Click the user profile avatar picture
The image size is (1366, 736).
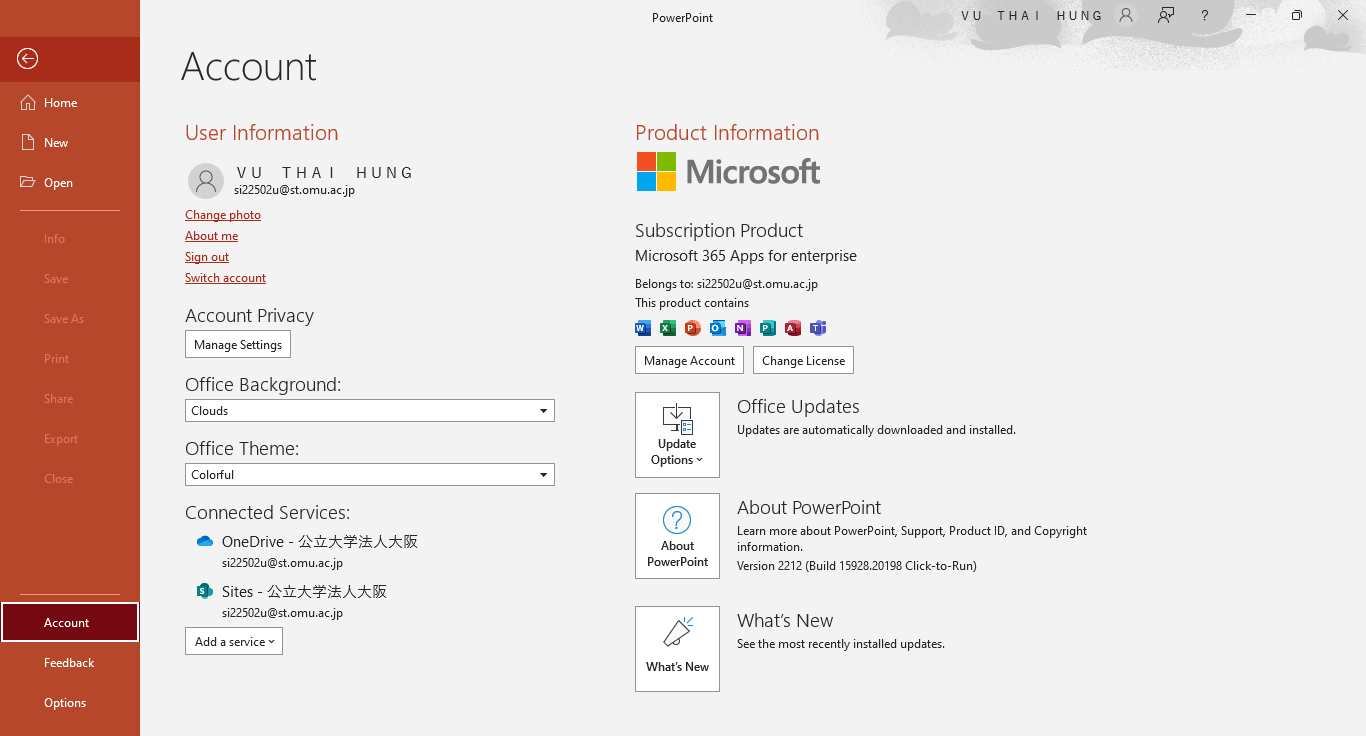[x=206, y=181]
